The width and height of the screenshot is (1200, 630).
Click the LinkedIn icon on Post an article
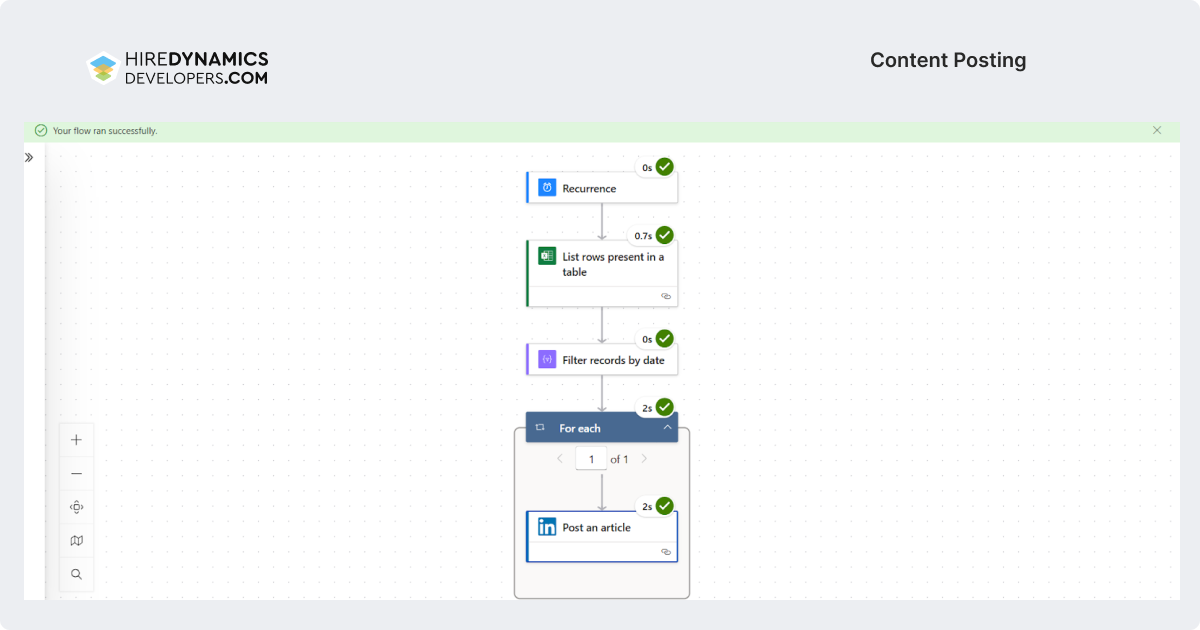tap(547, 527)
